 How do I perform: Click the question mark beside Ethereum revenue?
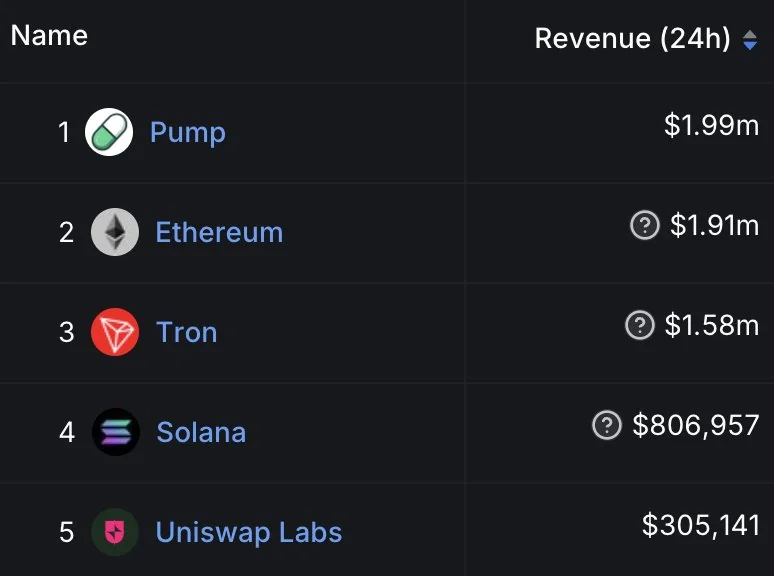point(645,226)
